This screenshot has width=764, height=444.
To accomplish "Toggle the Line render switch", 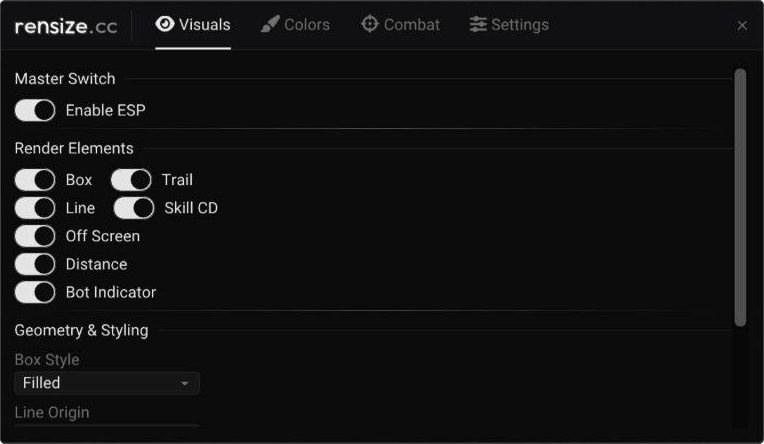I will pos(35,208).
